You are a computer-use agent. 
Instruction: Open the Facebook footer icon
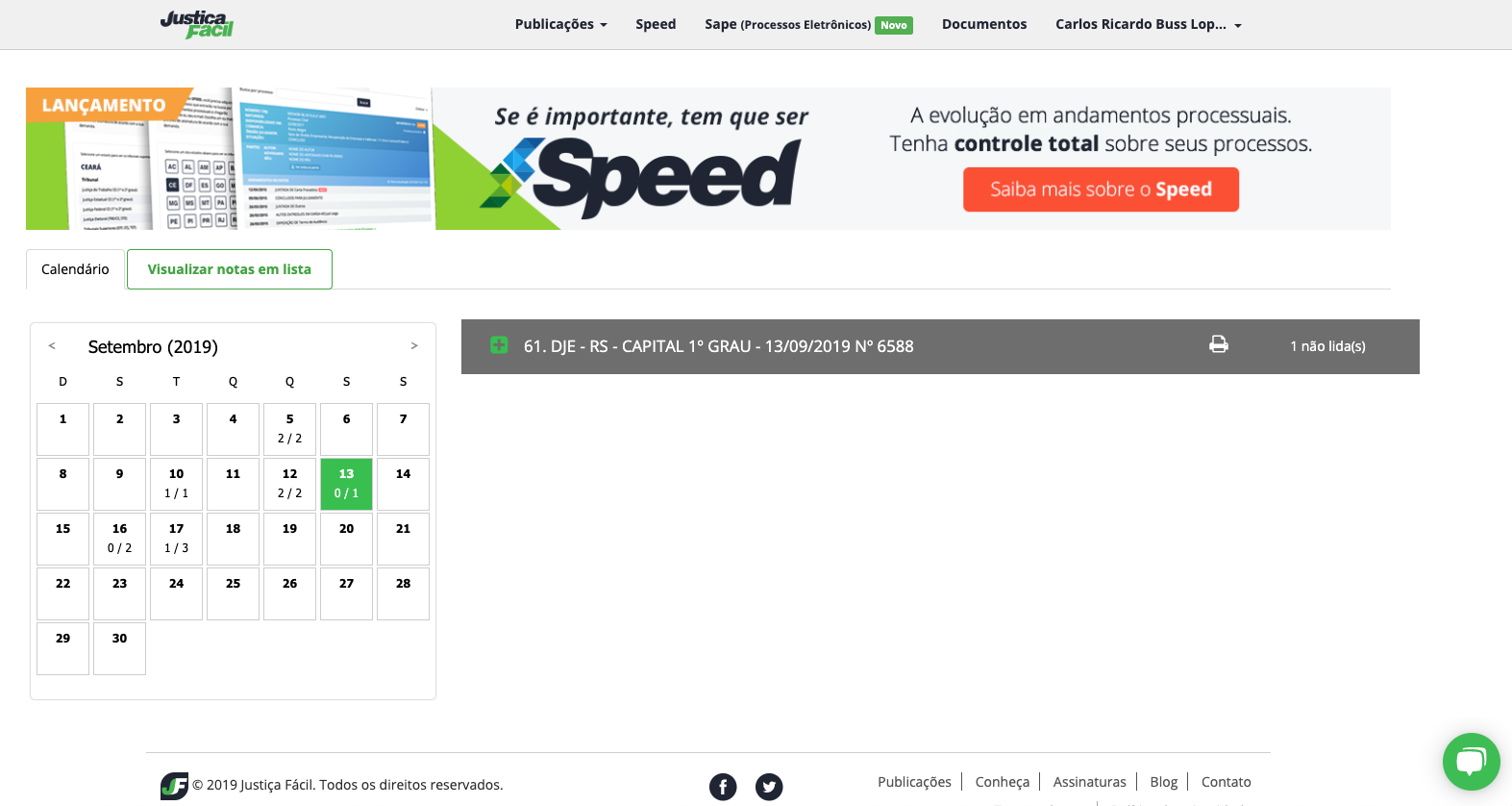723,787
